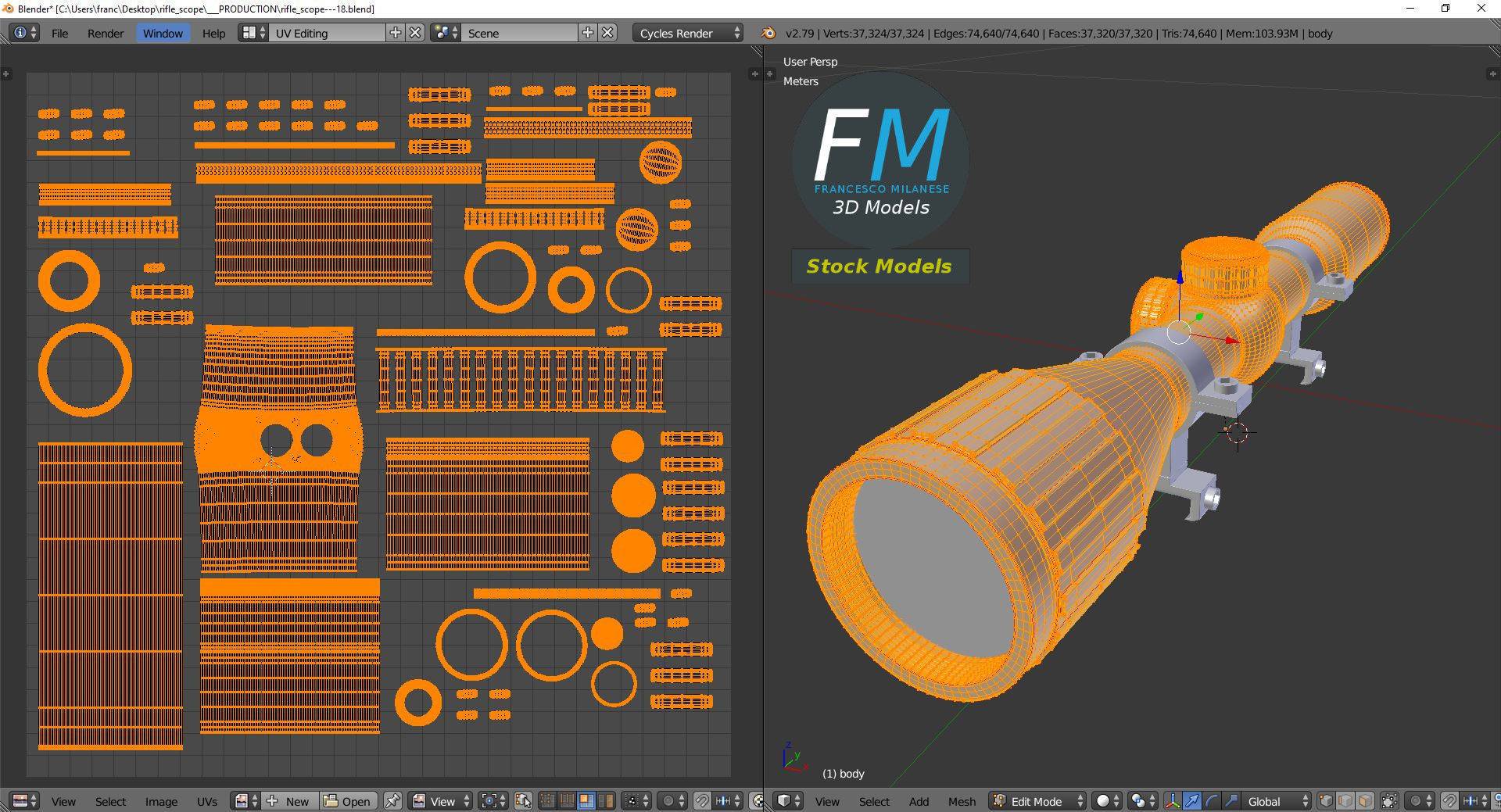Pin the image in UV editor
The height and width of the screenshot is (812, 1501).
(392, 801)
